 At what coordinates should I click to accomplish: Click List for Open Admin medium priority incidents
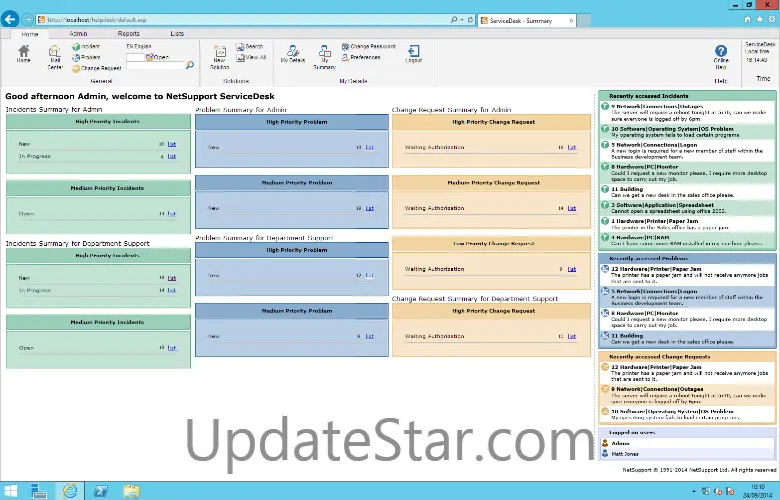point(172,213)
